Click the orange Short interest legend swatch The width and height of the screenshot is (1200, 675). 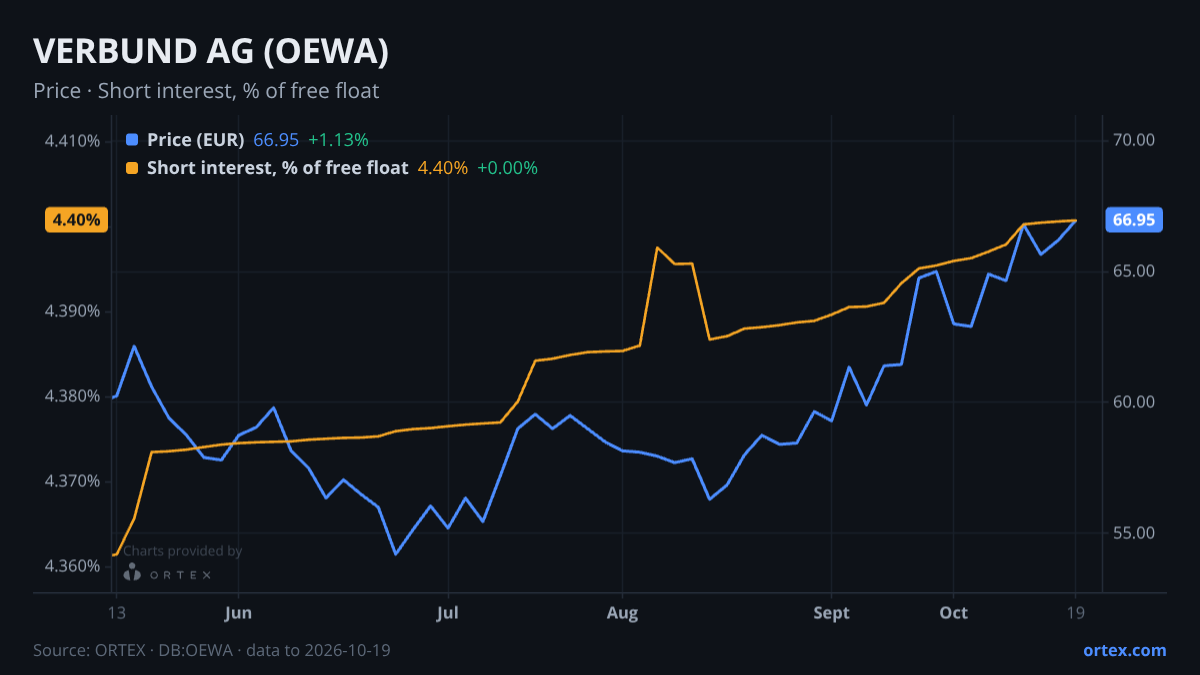point(133,168)
